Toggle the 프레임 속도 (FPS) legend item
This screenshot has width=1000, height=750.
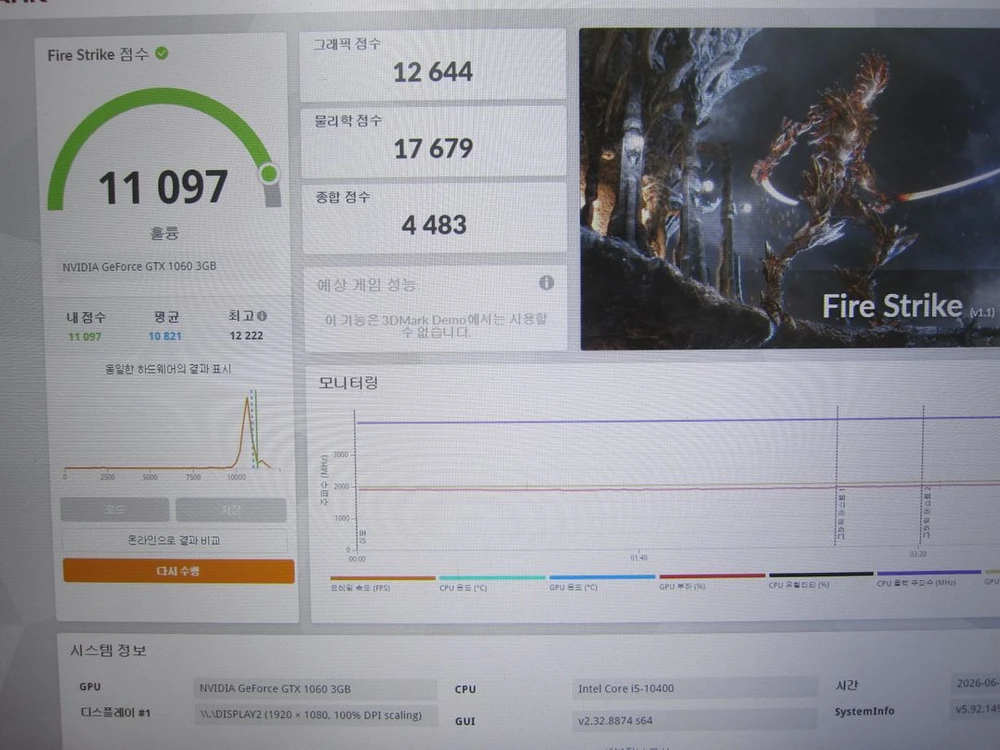pos(381,584)
